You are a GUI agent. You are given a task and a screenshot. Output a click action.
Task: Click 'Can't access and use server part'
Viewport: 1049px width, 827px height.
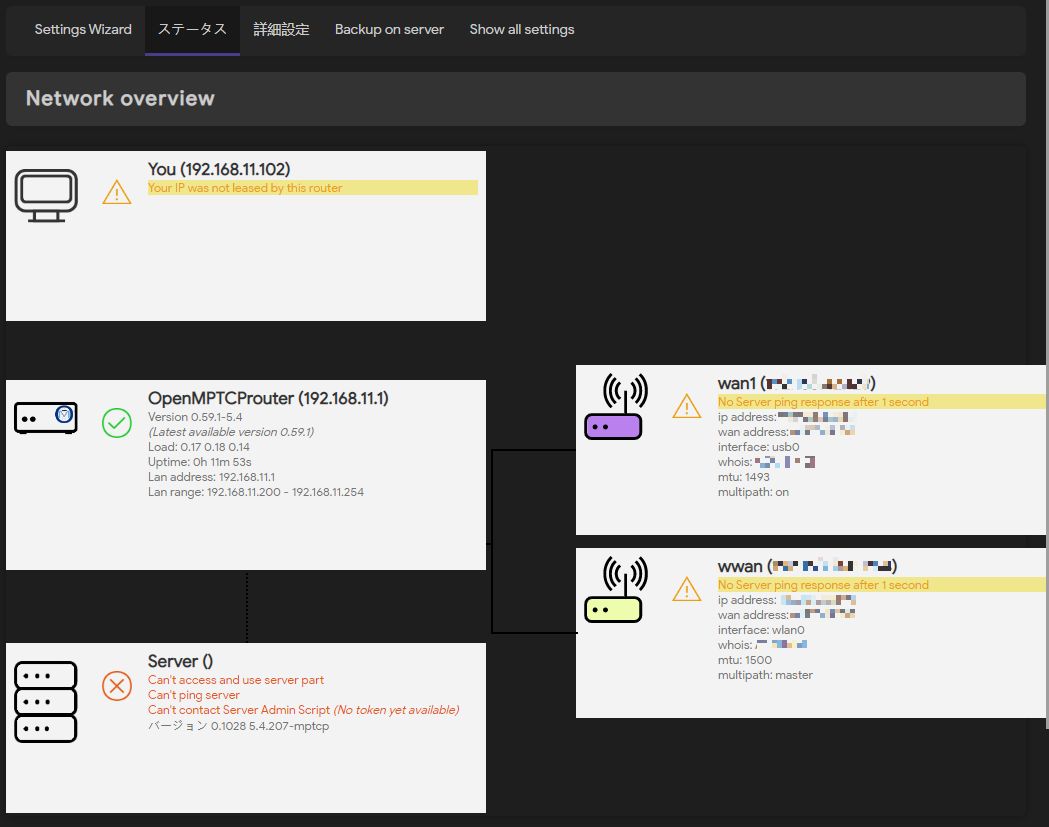pyautogui.click(x=235, y=680)
